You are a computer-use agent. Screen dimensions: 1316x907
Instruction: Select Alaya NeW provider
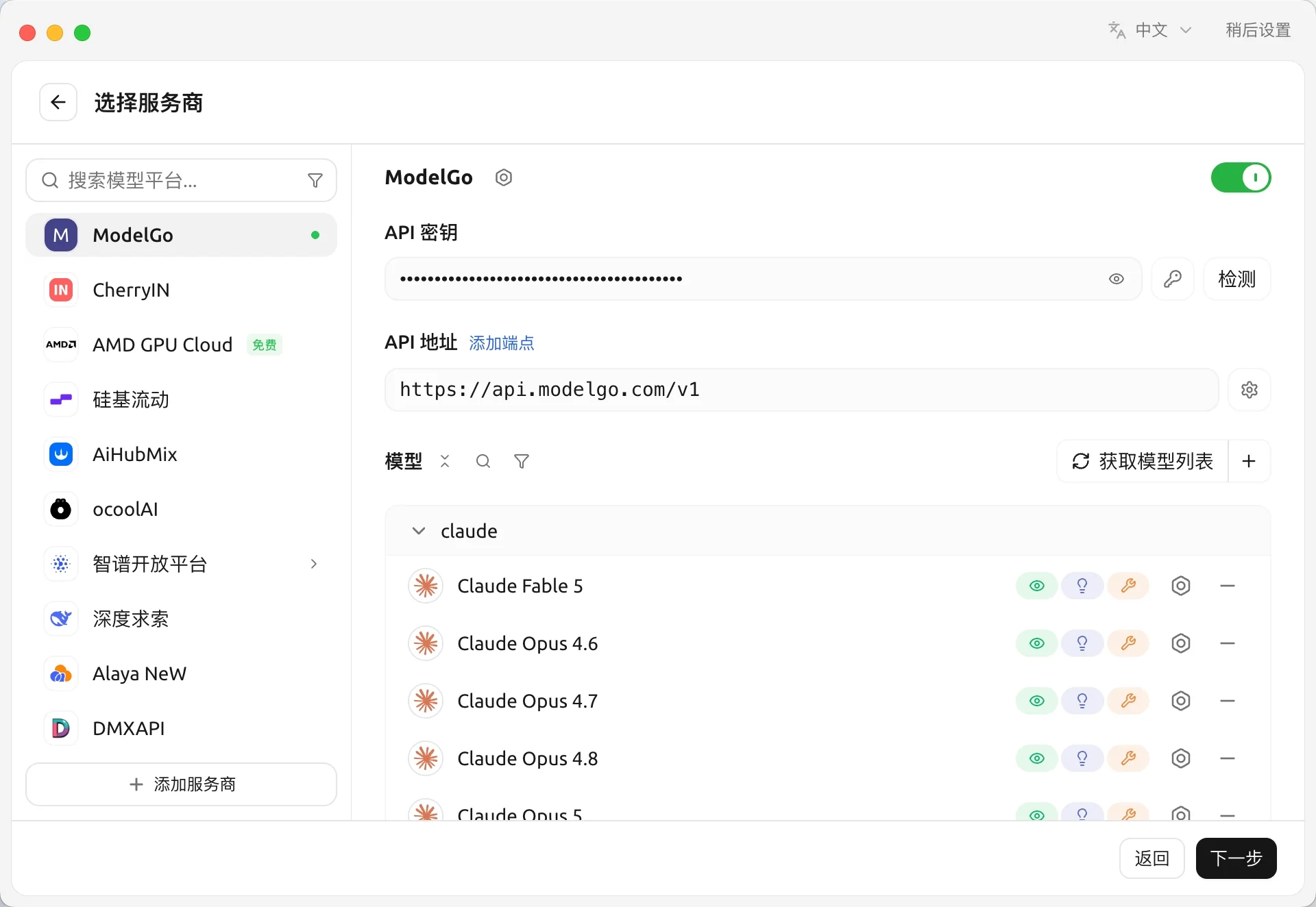click(x=181, y=673)
